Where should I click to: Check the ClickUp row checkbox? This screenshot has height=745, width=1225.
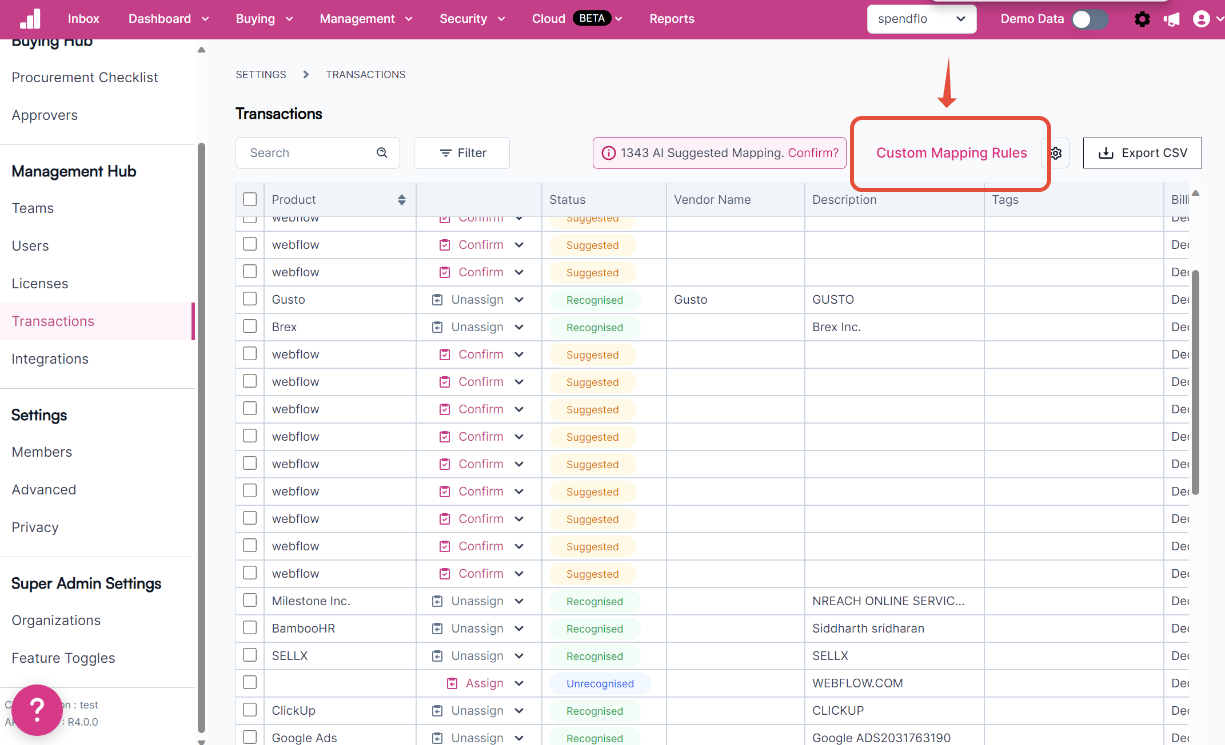coord(250,710)
